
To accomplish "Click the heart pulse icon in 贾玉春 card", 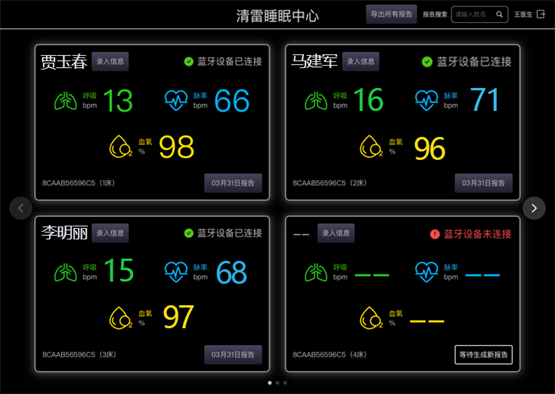I will [x=176, y=100].
